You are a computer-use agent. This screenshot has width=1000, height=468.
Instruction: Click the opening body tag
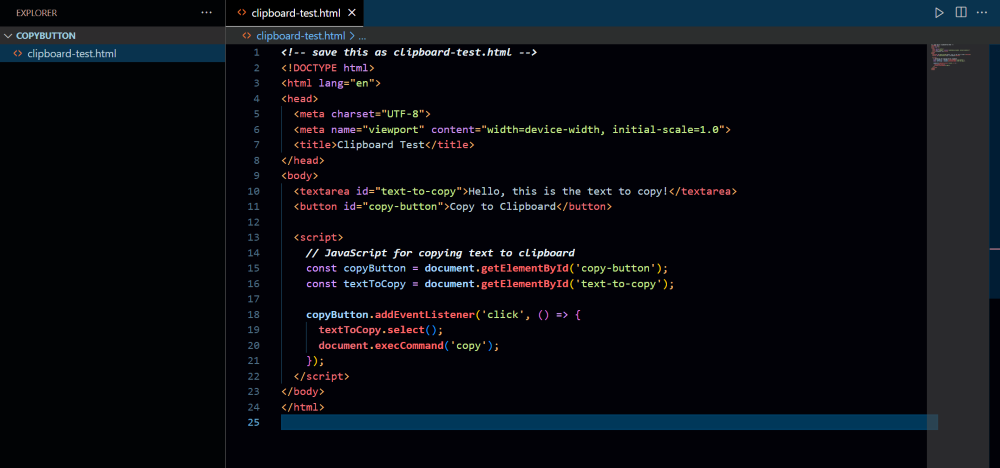coord(300,176)
